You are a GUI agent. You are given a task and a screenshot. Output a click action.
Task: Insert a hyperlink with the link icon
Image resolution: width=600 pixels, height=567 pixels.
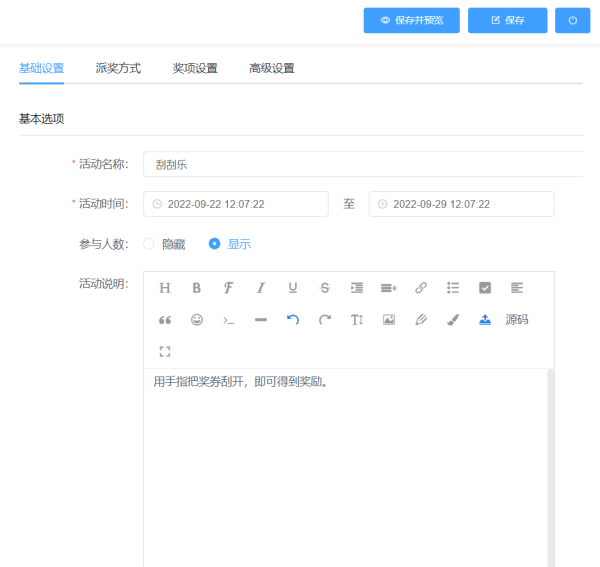click(x=421, y=288)
